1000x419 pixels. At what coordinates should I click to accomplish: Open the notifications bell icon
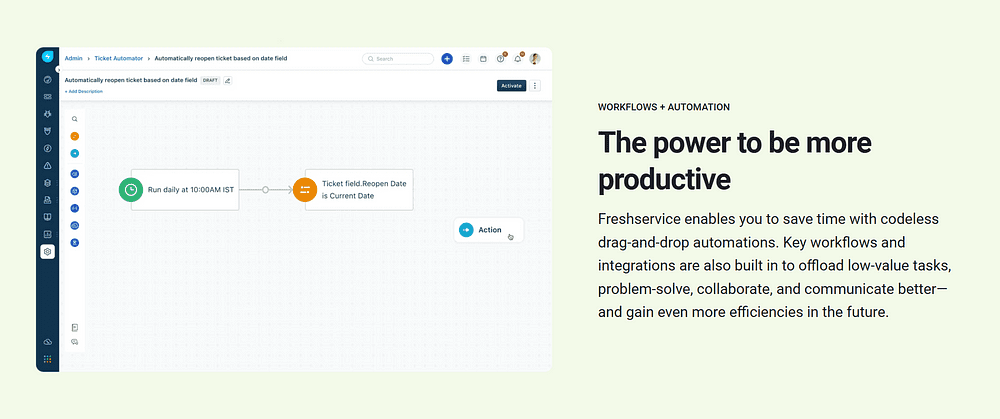pos(518,59)
